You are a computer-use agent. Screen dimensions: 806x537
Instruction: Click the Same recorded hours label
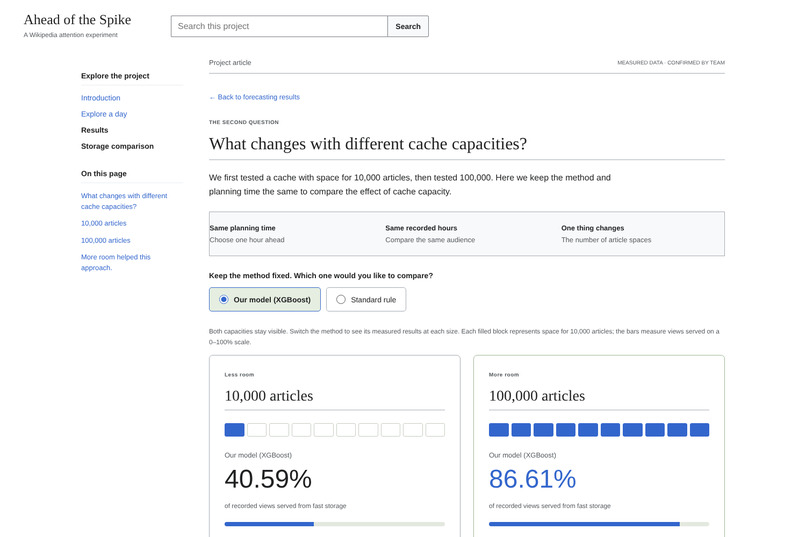point(421,228)
